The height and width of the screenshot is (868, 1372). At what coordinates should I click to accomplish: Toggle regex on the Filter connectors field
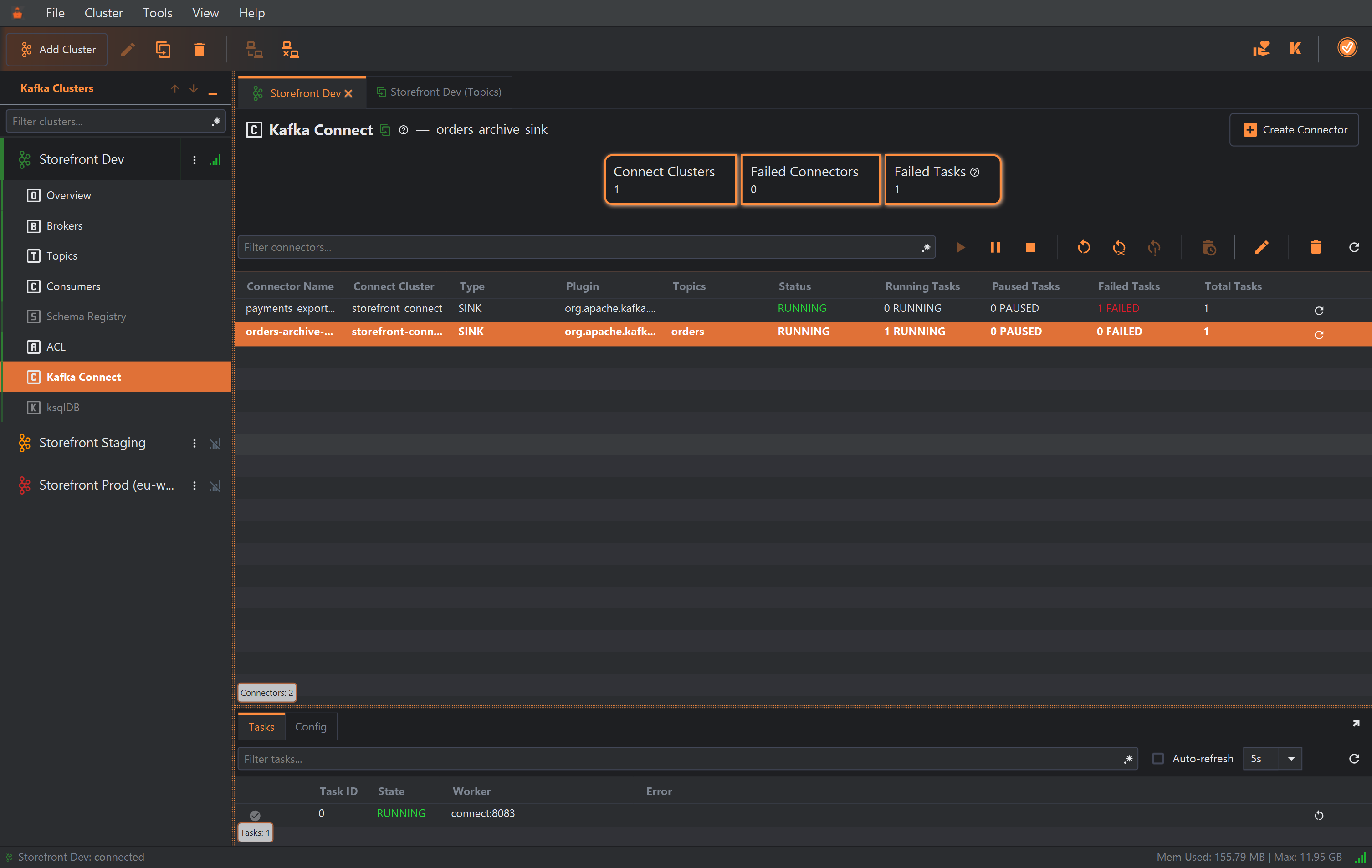(x=925, y=247)
